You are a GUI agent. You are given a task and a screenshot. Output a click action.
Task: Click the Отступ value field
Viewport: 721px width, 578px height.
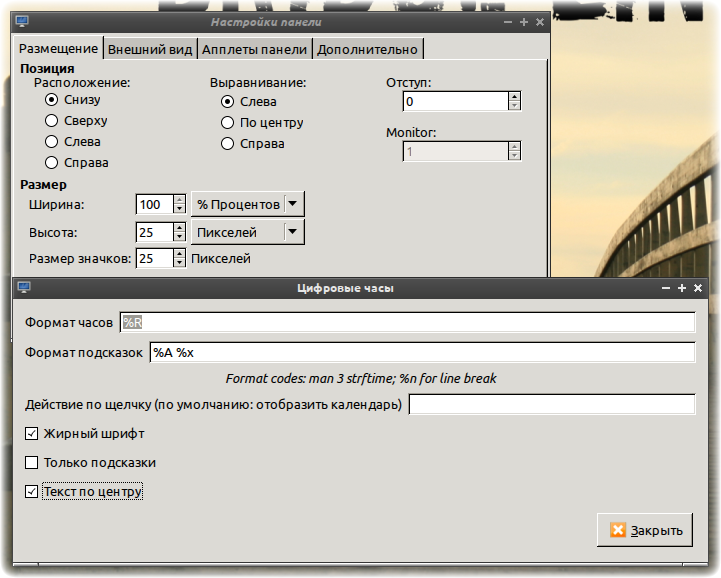(x=455, y=101)
